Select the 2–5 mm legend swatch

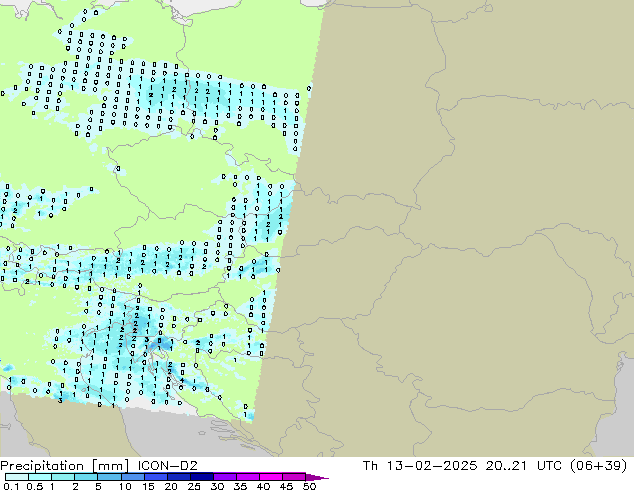pyautogui.click(x=86, y=477)
